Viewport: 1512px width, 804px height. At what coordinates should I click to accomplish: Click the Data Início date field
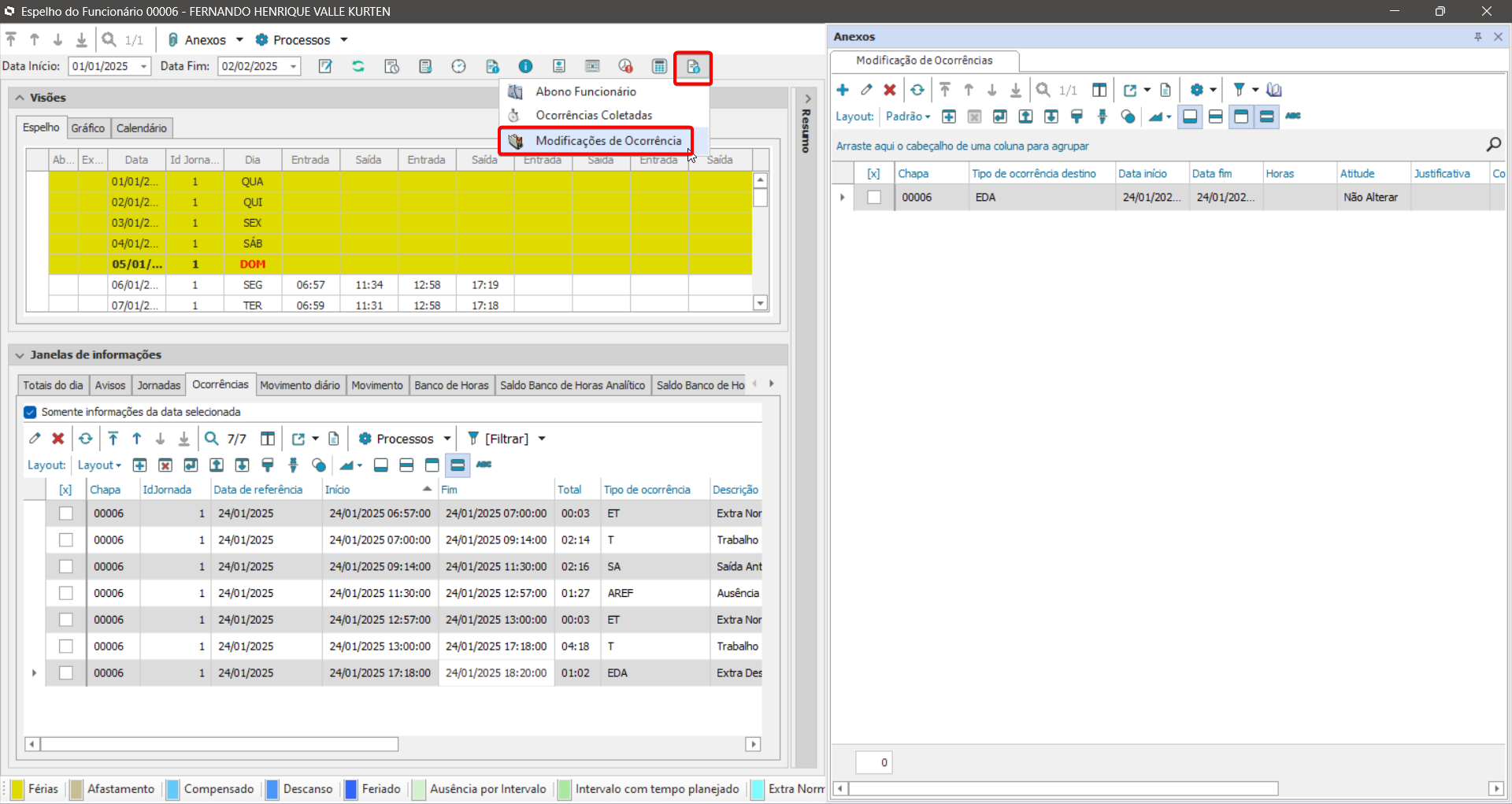(103, 66)
